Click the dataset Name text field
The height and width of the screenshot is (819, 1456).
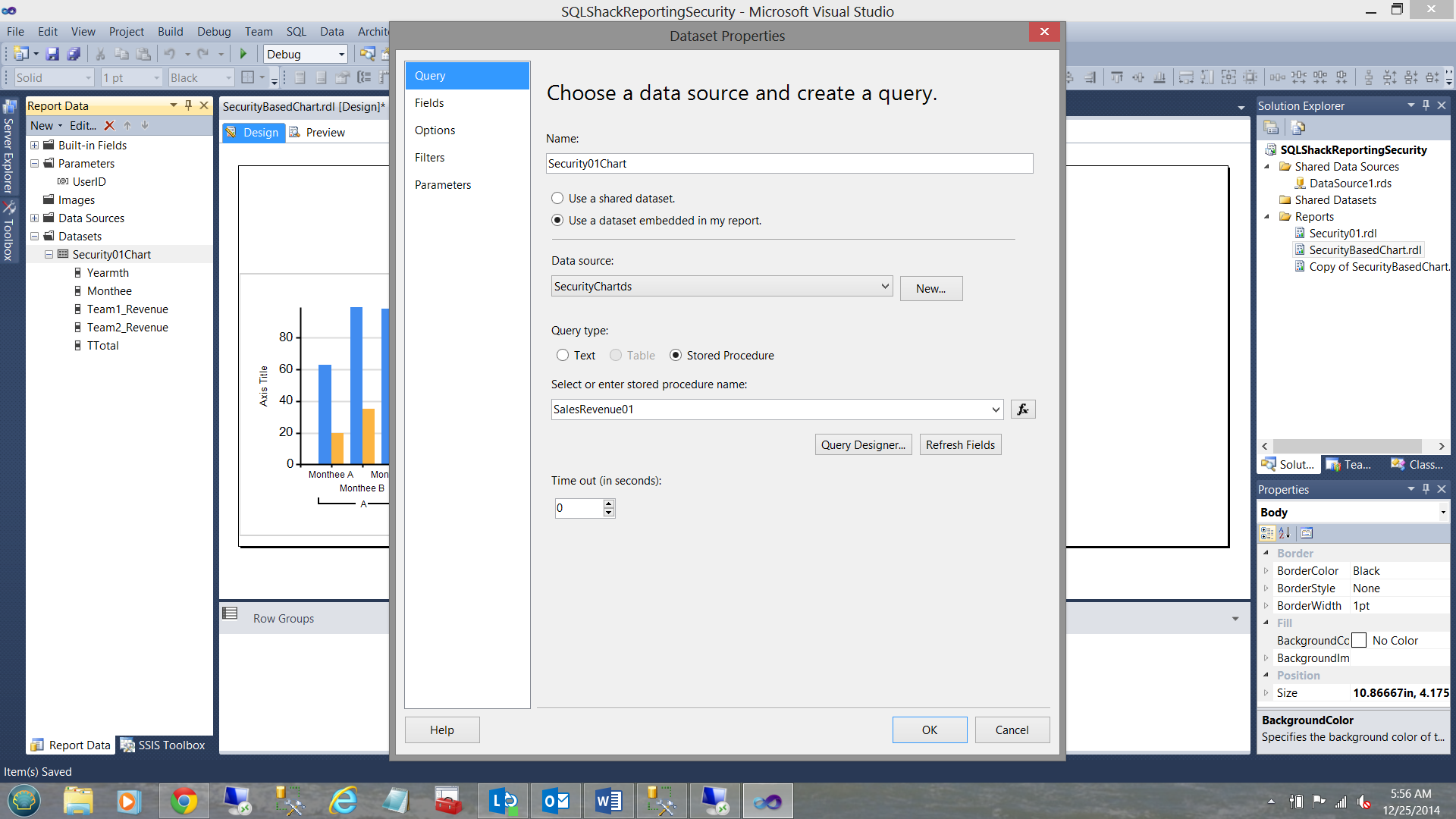click(x=789, y=164)
